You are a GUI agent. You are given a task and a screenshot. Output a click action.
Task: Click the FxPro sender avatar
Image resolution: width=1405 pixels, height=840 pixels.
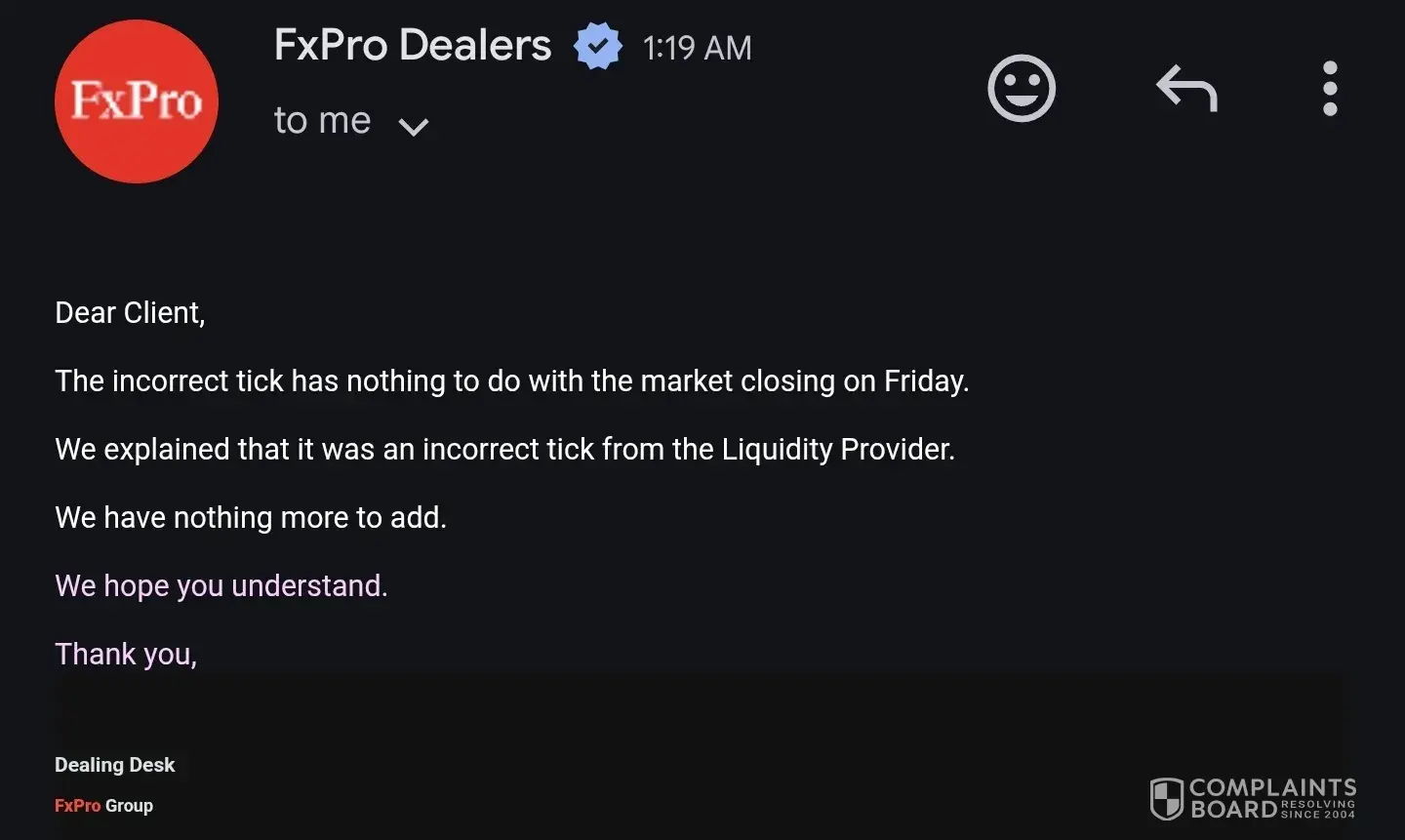click(137, 101)
